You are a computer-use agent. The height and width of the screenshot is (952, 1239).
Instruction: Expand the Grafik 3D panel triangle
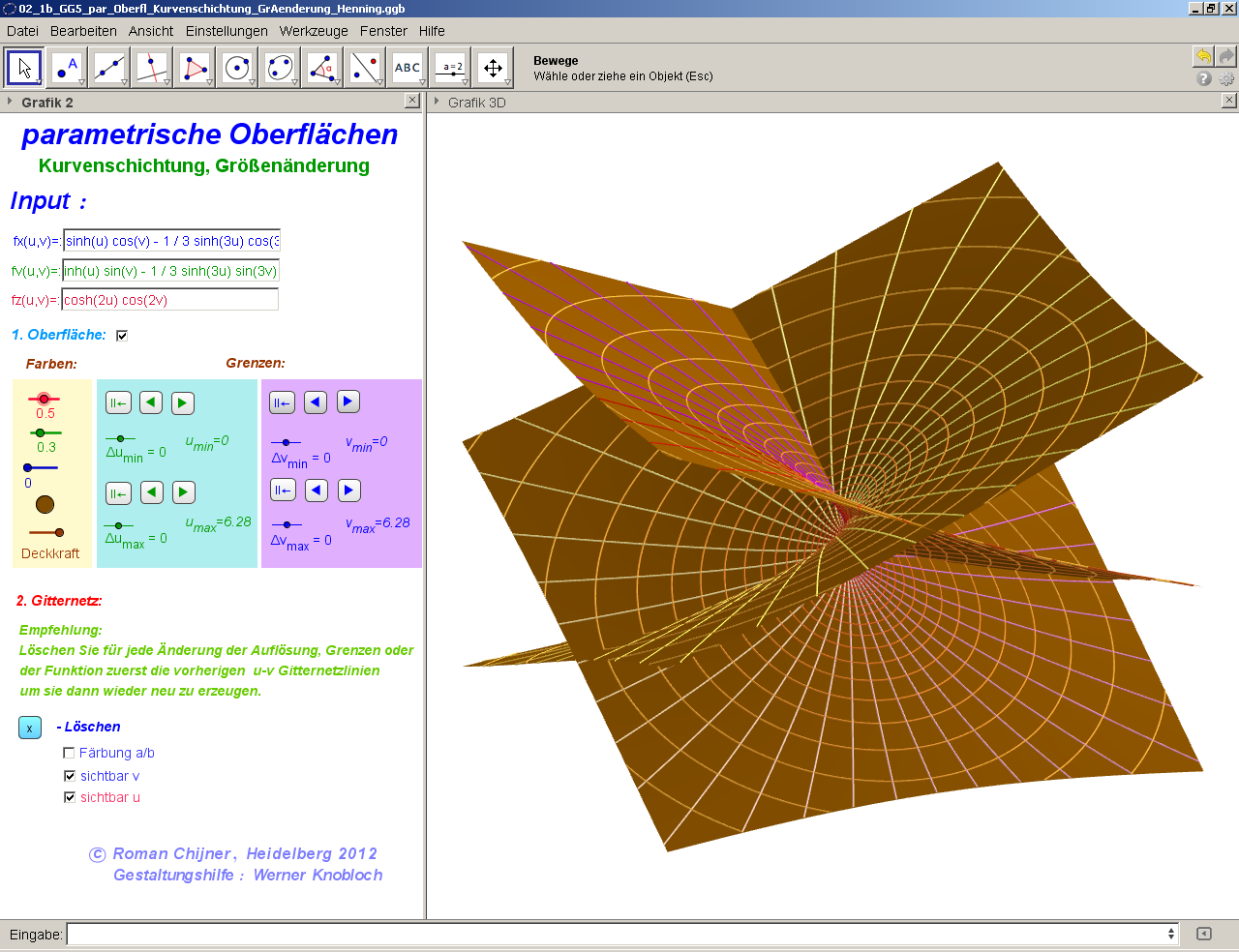[x=437, y=102]
